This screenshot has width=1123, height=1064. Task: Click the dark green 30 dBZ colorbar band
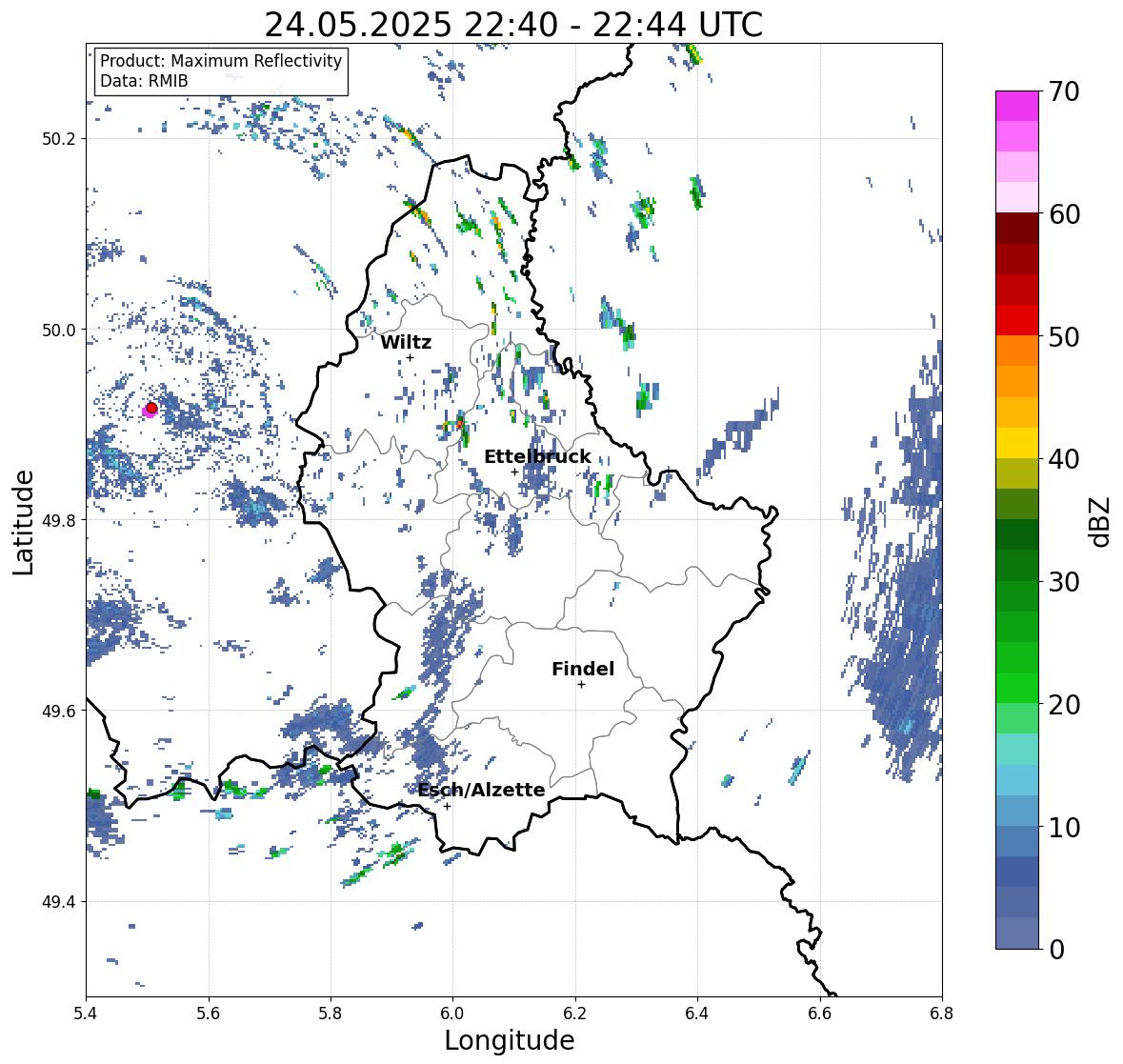pyautogui.click(x=1017, y=566)
